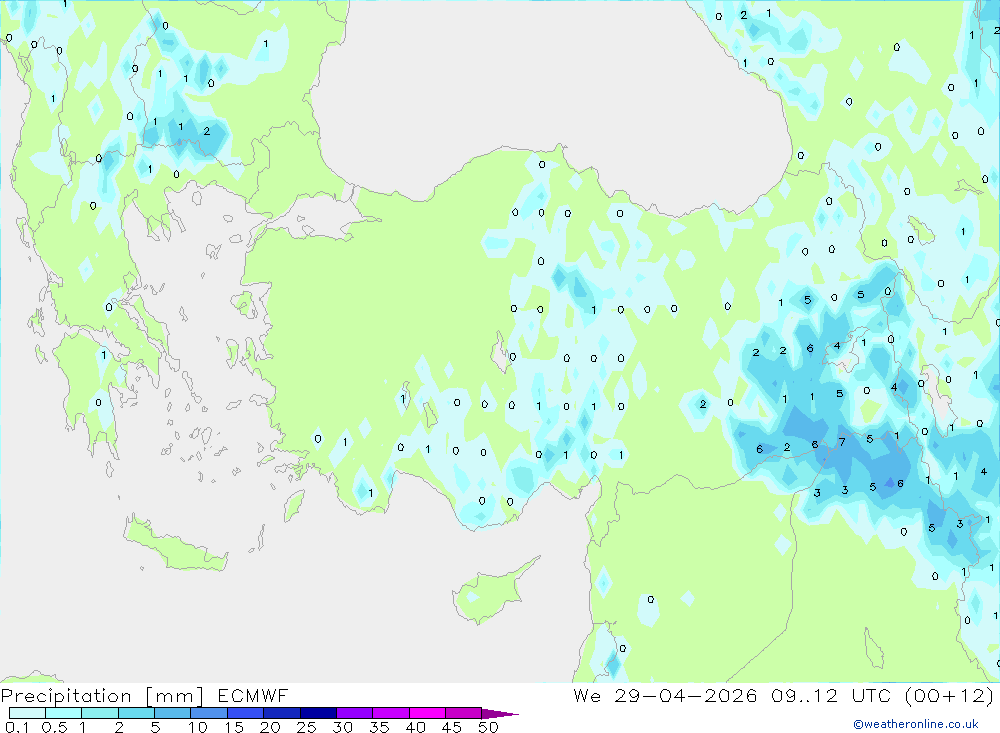The width and height of the screenshot is (1000, 733).
Task: Click the 25–30 mm dark navy swatch
Action: pos(318,713)
